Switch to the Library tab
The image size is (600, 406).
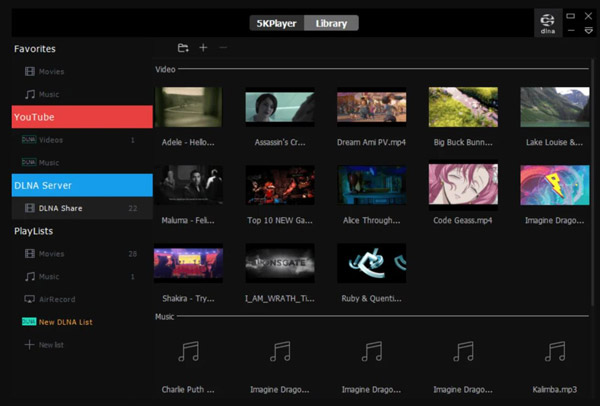click(x=331, y=23)
